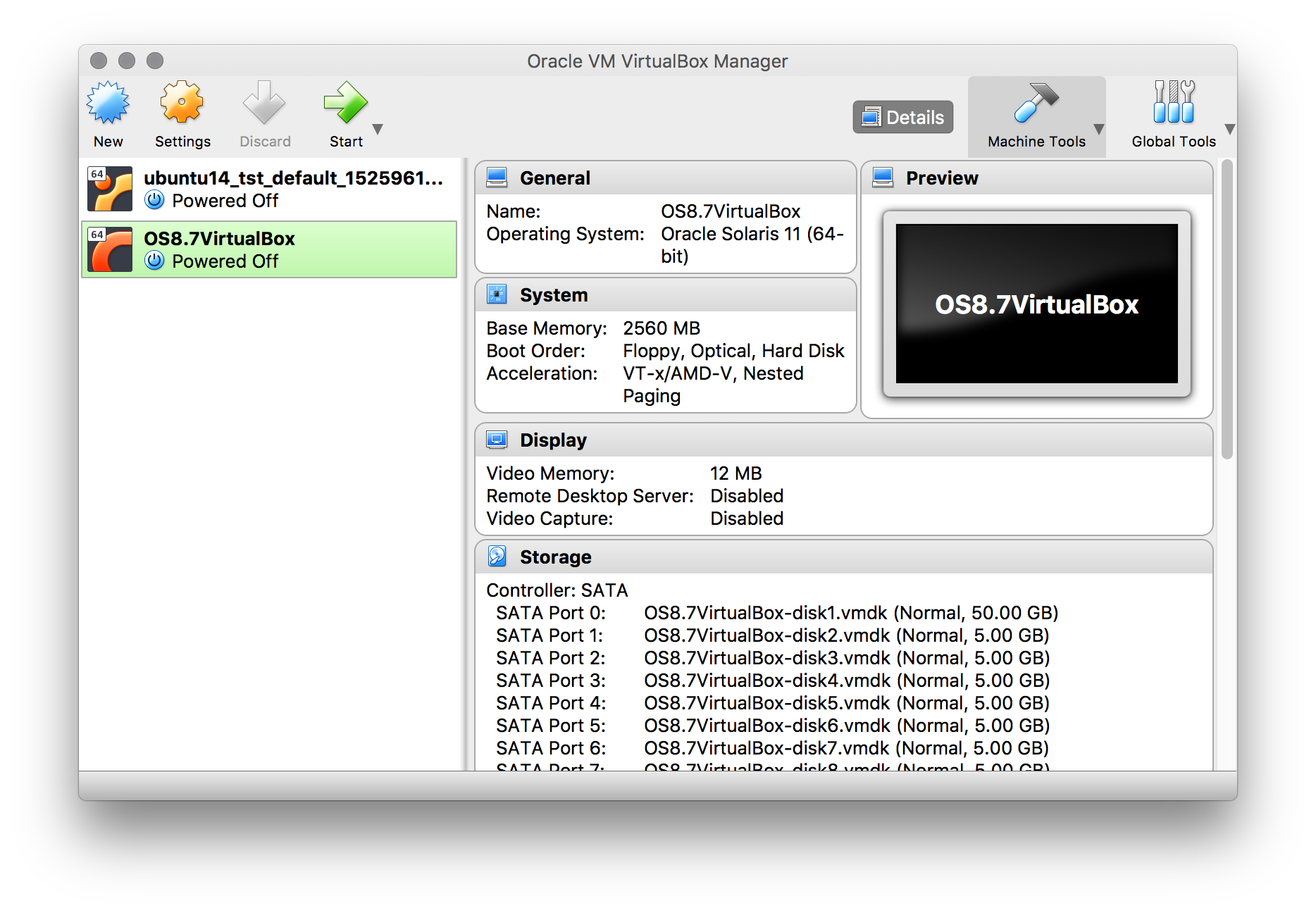
Task: Click OS8.7VirtualBox-disk6.vmdk on SATA Port 5
Action: [847, 726]
